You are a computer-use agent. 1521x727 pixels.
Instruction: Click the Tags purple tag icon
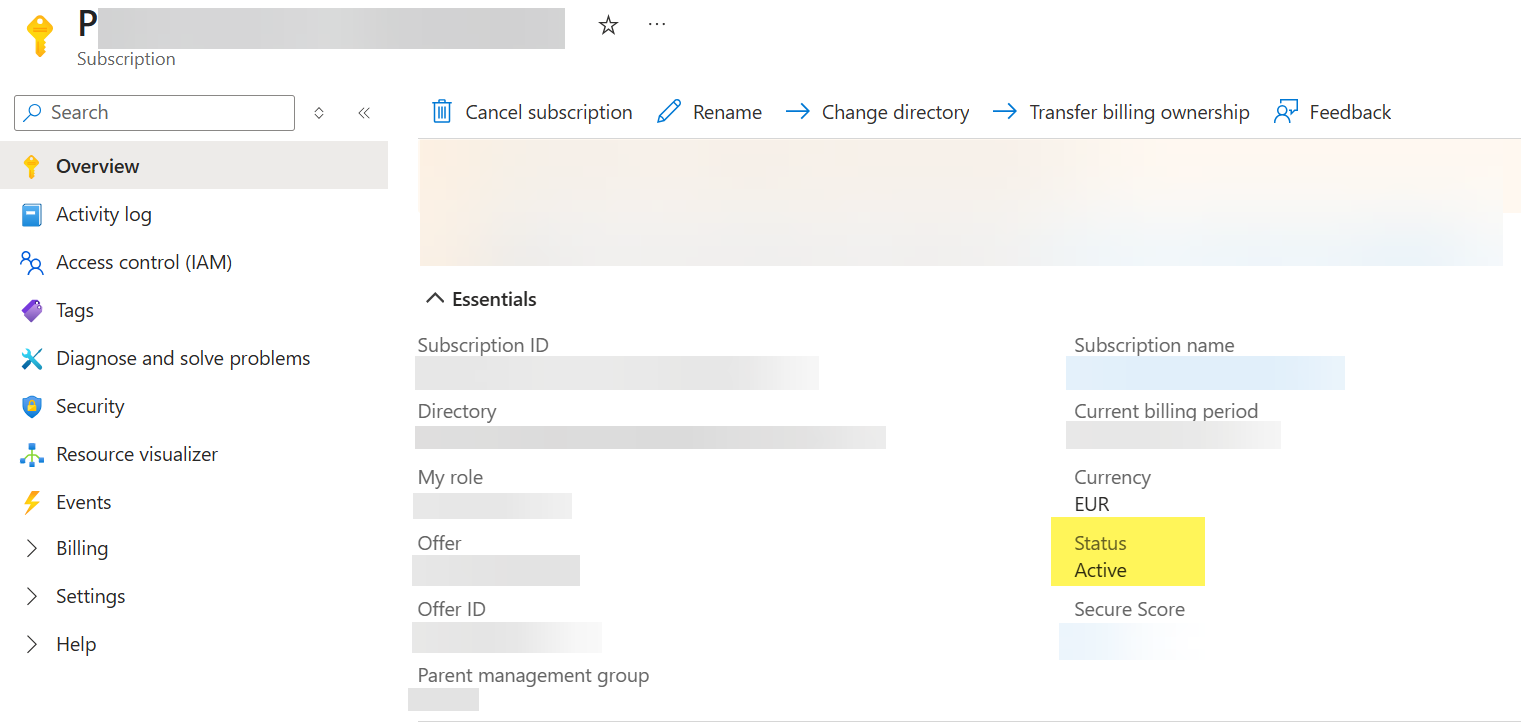click(32, 311)
